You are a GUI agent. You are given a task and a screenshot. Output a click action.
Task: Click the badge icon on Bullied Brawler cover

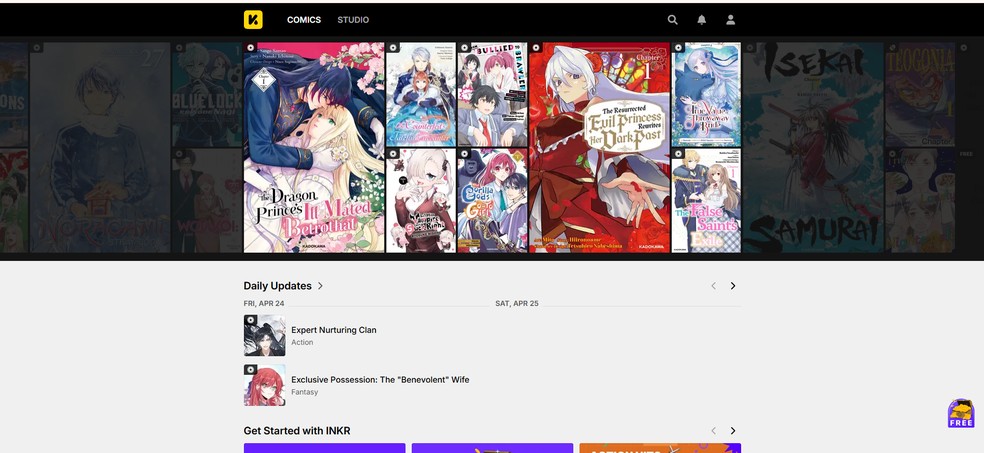tap(464, 48)
